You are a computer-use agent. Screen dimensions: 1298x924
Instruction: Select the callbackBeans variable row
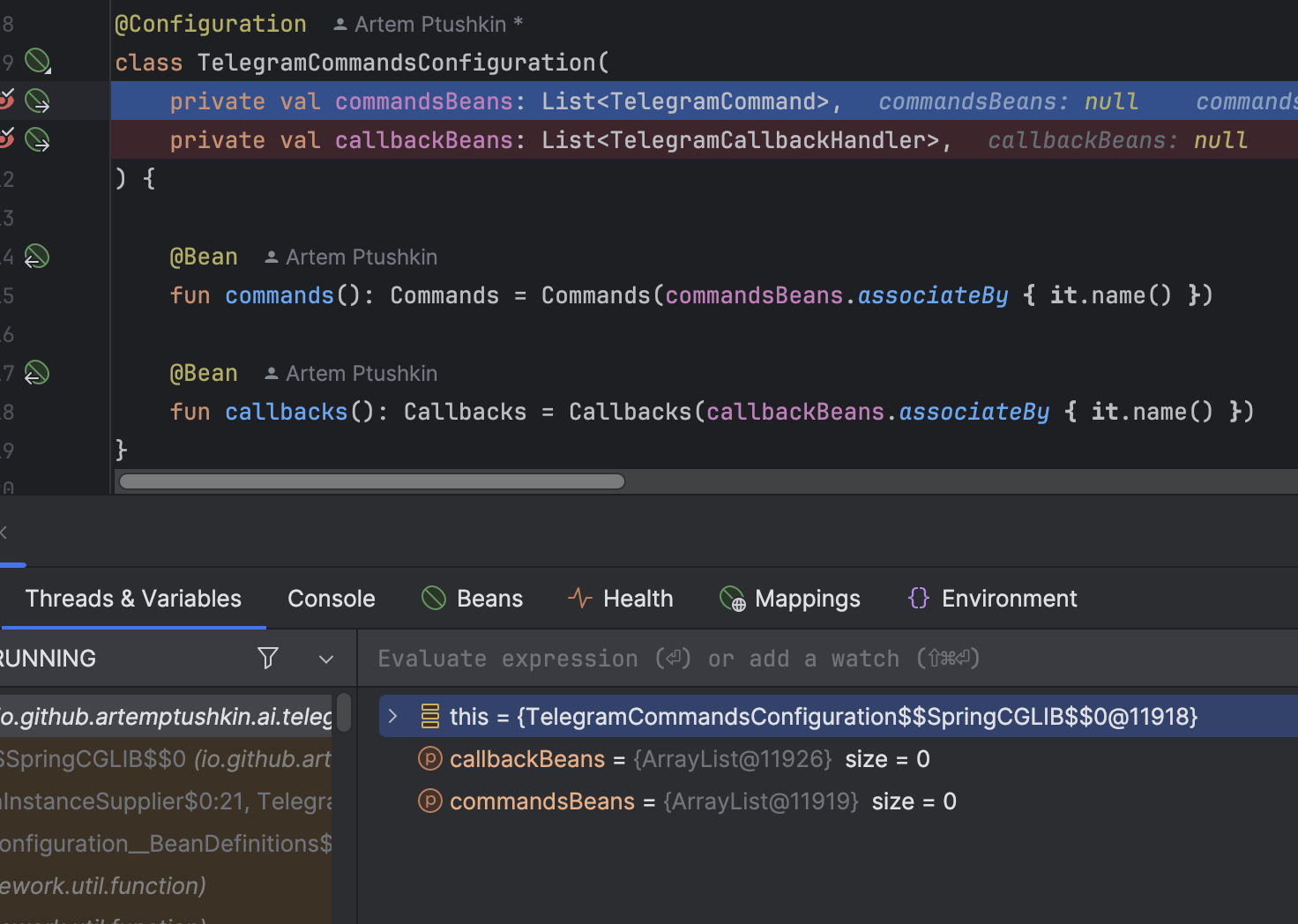pos(827,759)
